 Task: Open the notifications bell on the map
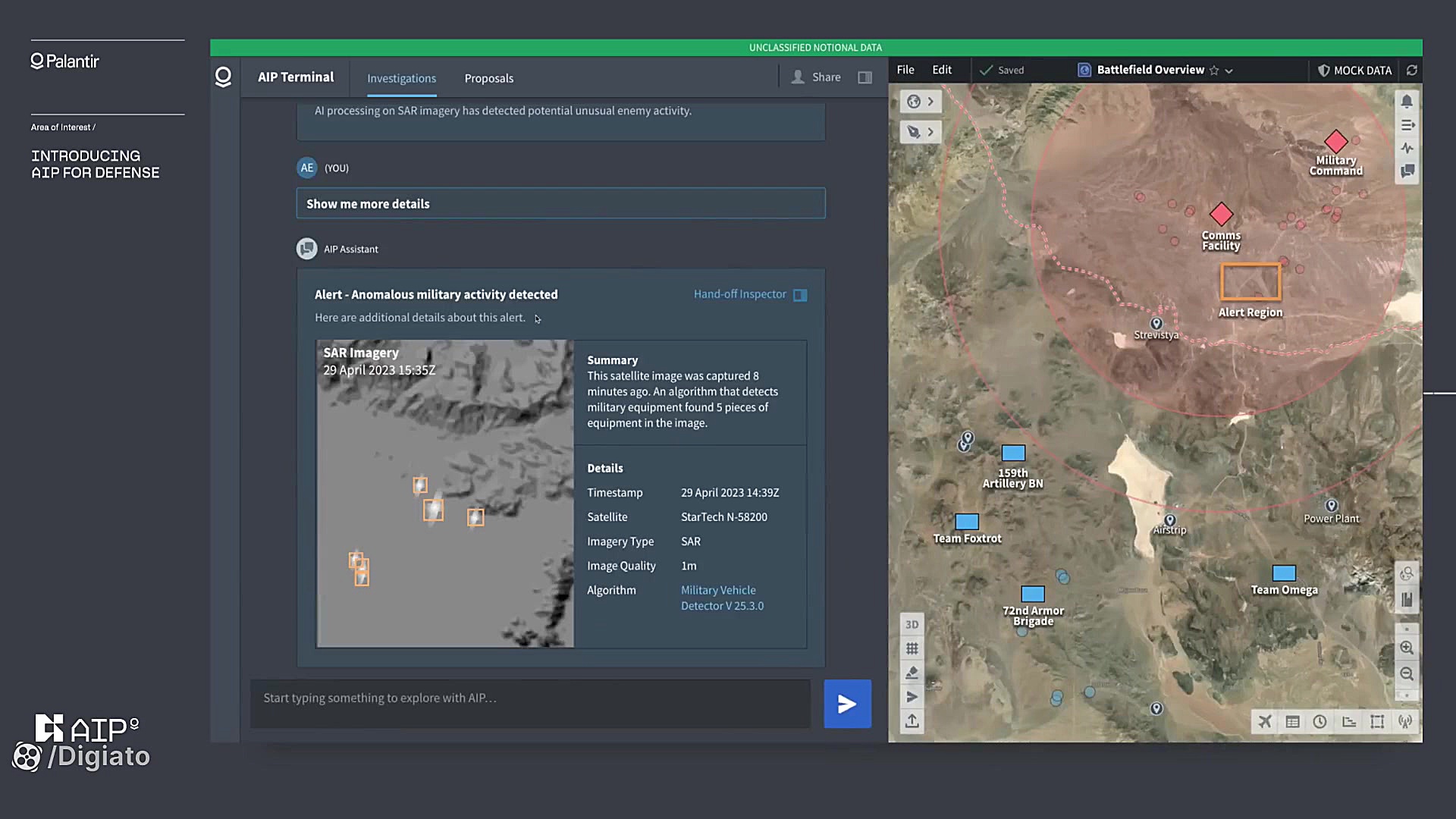pyautogui.click(x=1407, y=102)
